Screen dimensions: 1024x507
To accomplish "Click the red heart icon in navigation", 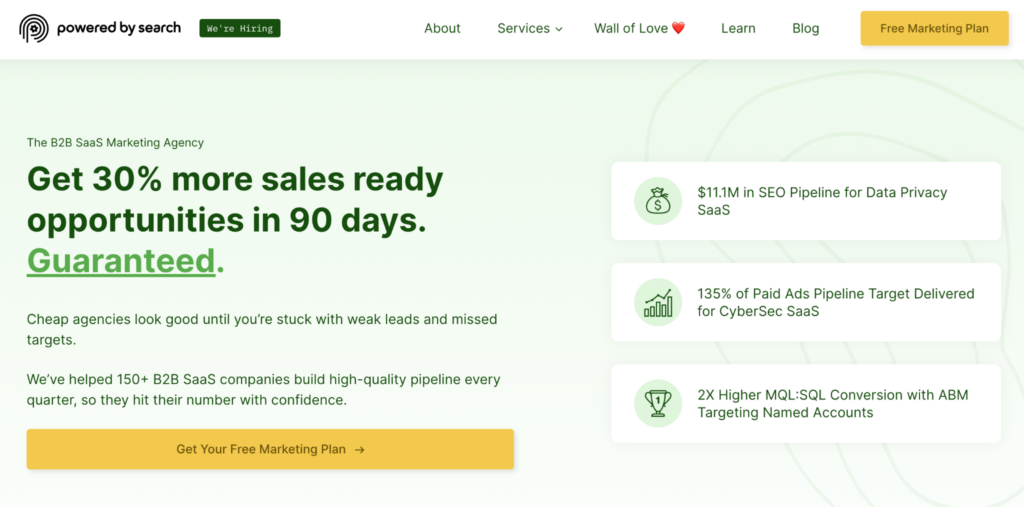I will [x=678, y=28].
